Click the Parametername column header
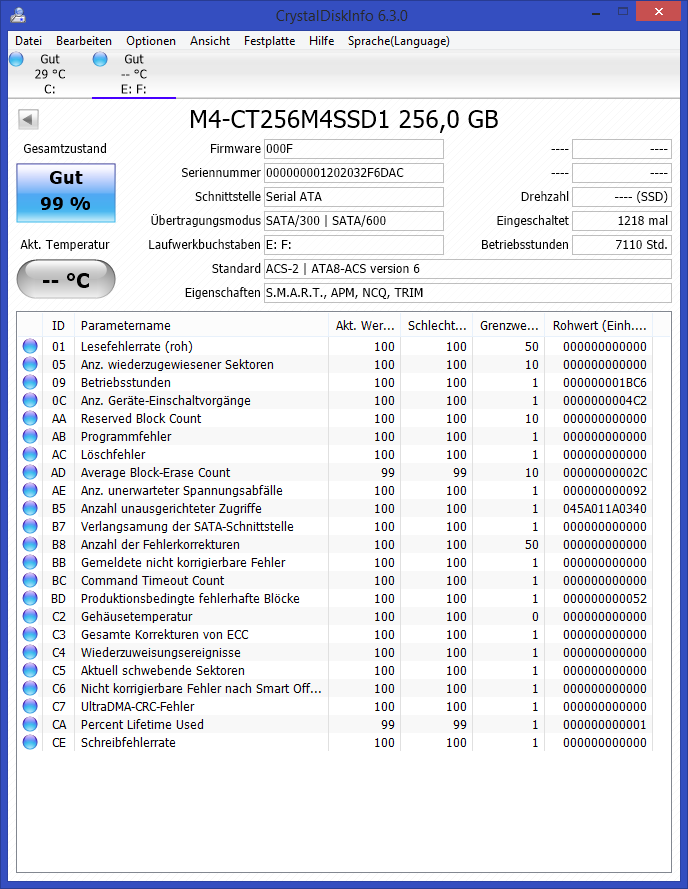The image size is (688, 889). [201, 325]
